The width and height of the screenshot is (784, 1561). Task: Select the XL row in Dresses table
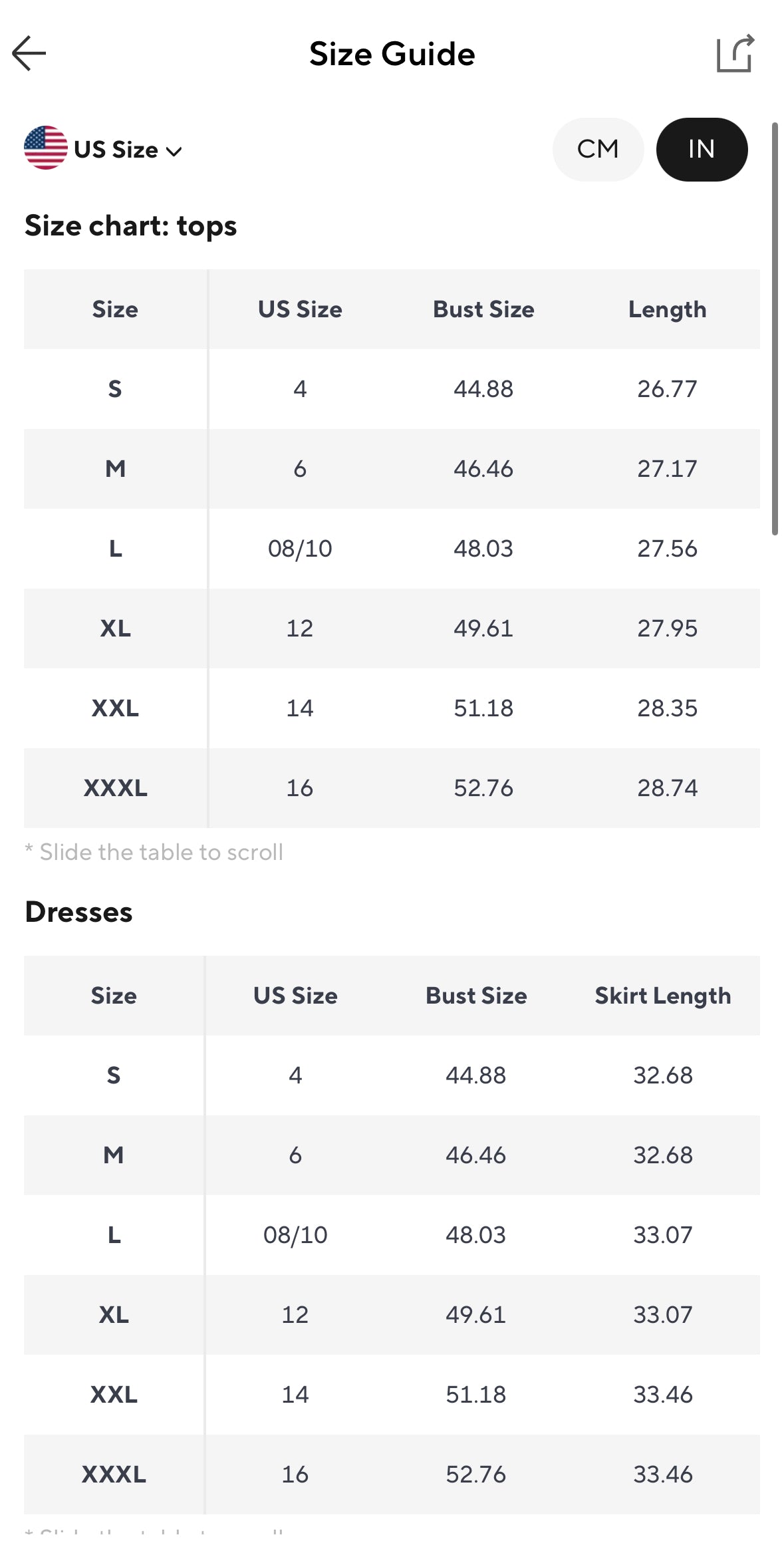click(392, 1314)
